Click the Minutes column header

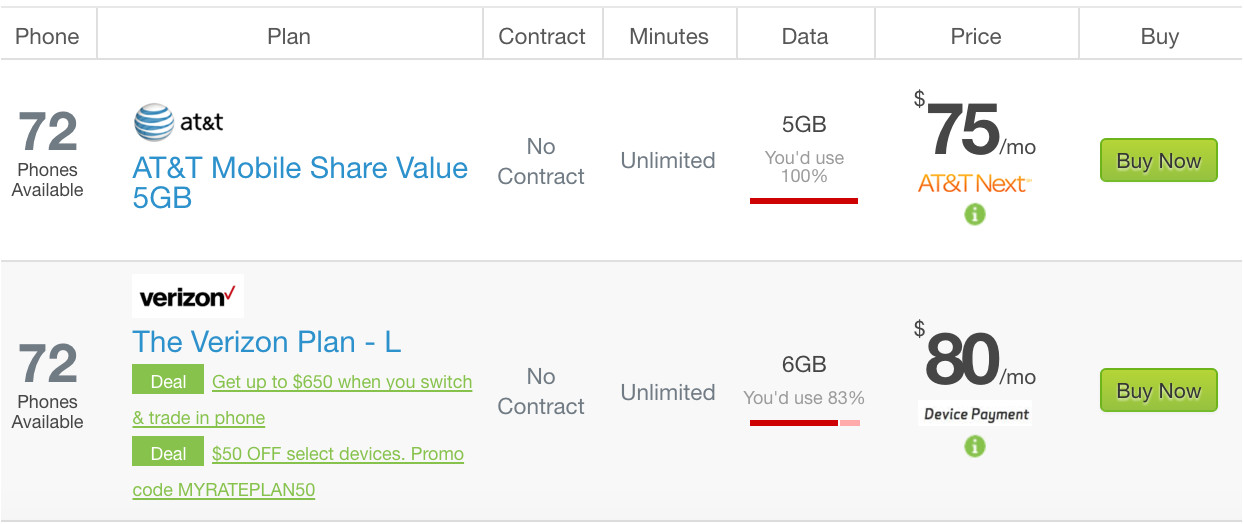[x=669, y=37]
